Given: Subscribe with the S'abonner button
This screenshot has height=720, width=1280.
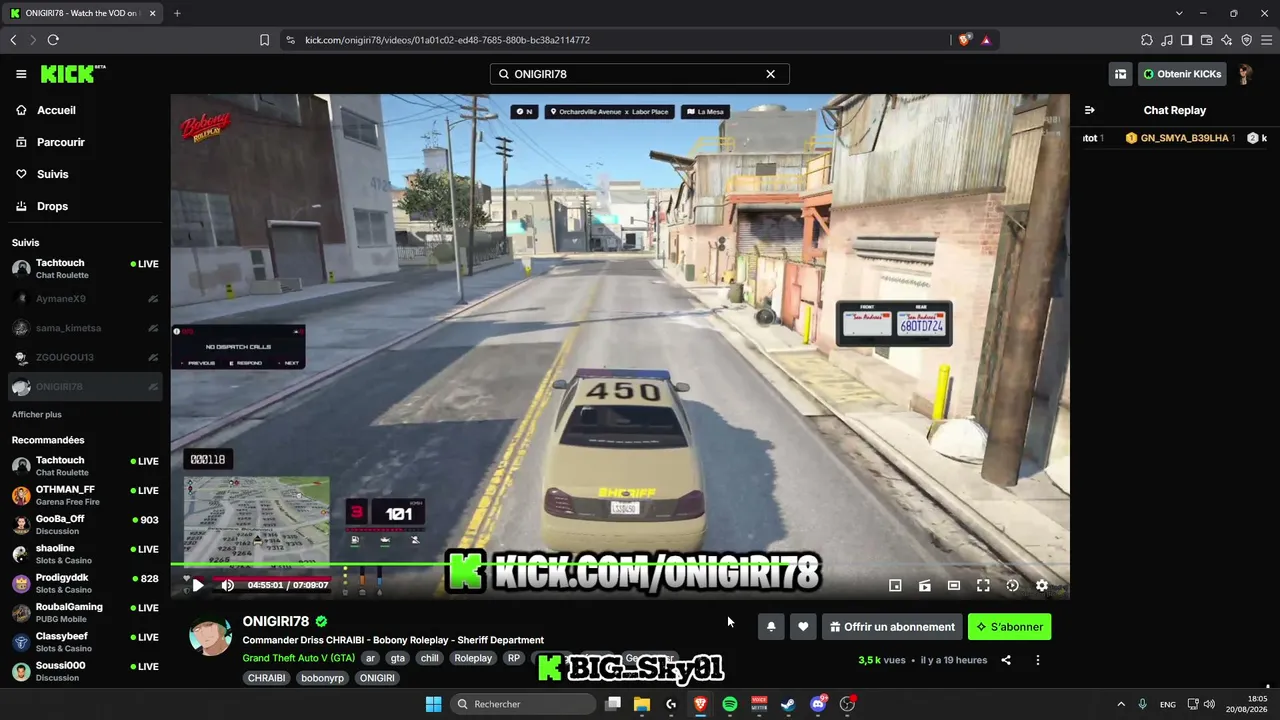Looking at the screenshot, I should [x=1009, y=627].
